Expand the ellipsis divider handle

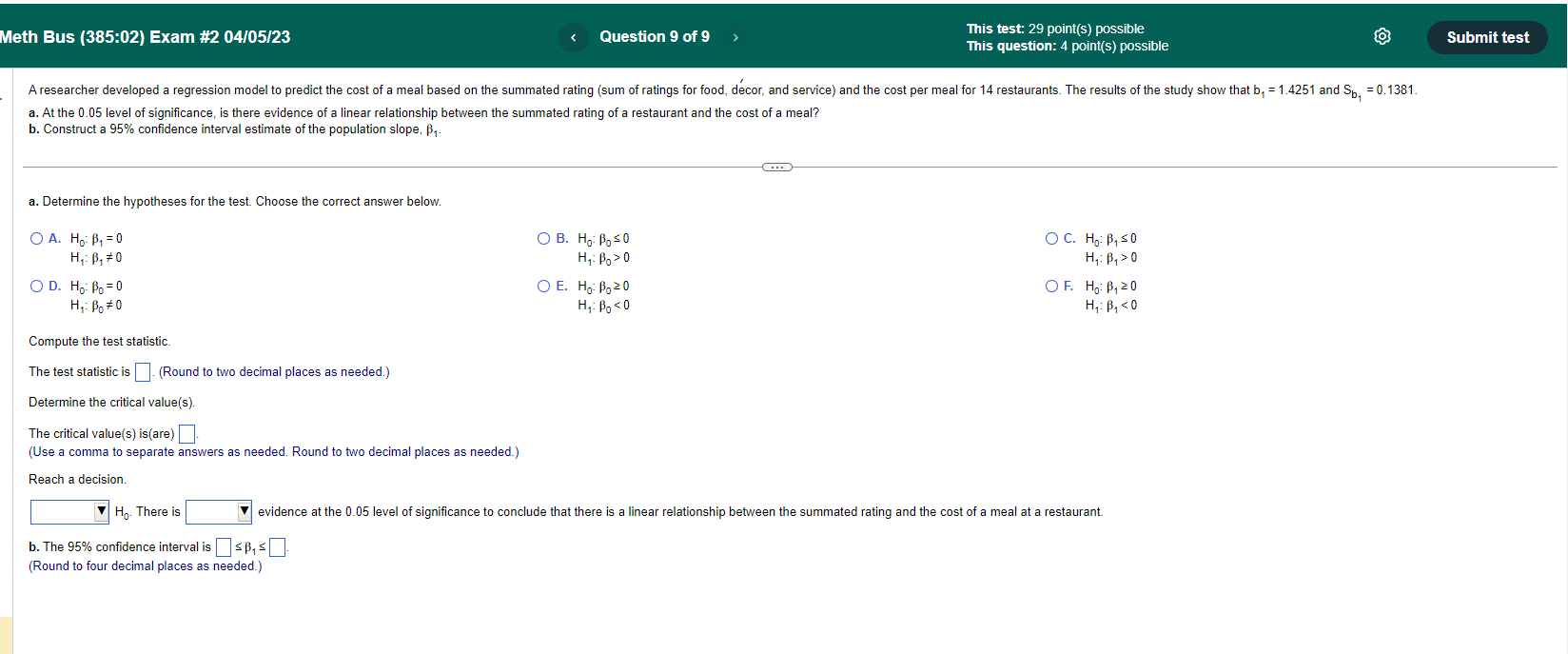click(x=777, y=167)
